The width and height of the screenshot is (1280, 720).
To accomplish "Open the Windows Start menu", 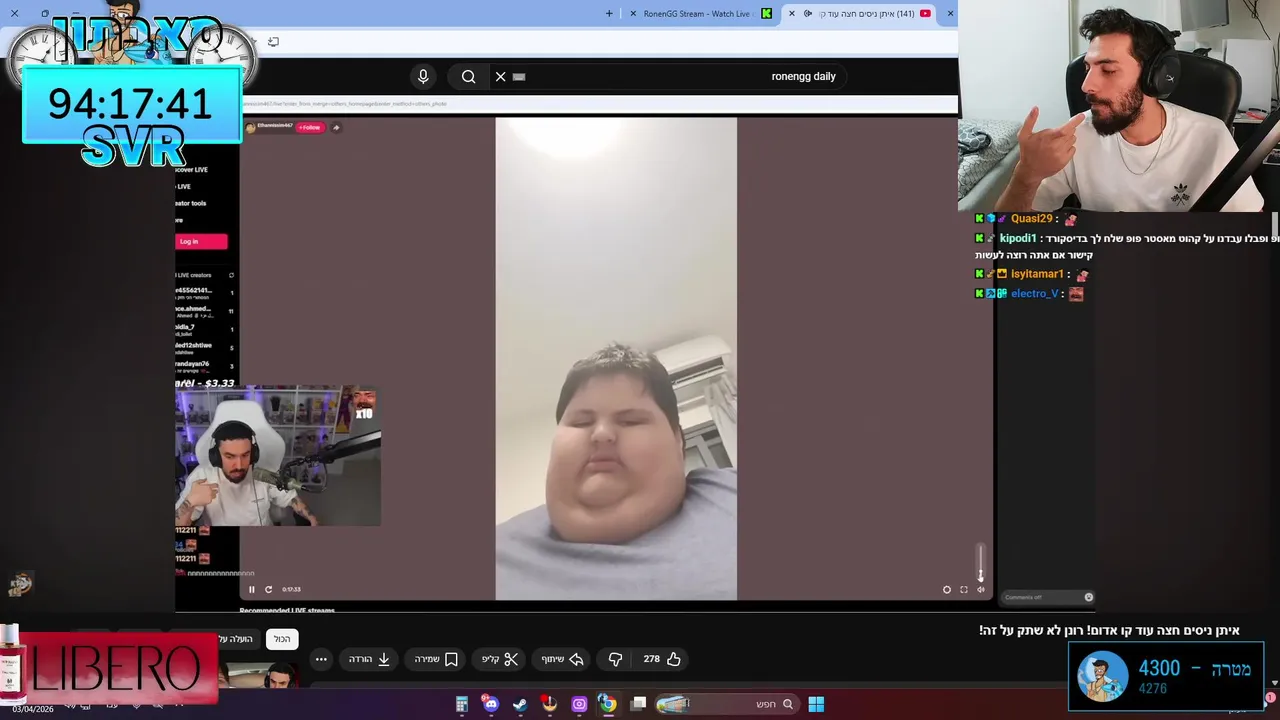I will click(x=816, y=704).
